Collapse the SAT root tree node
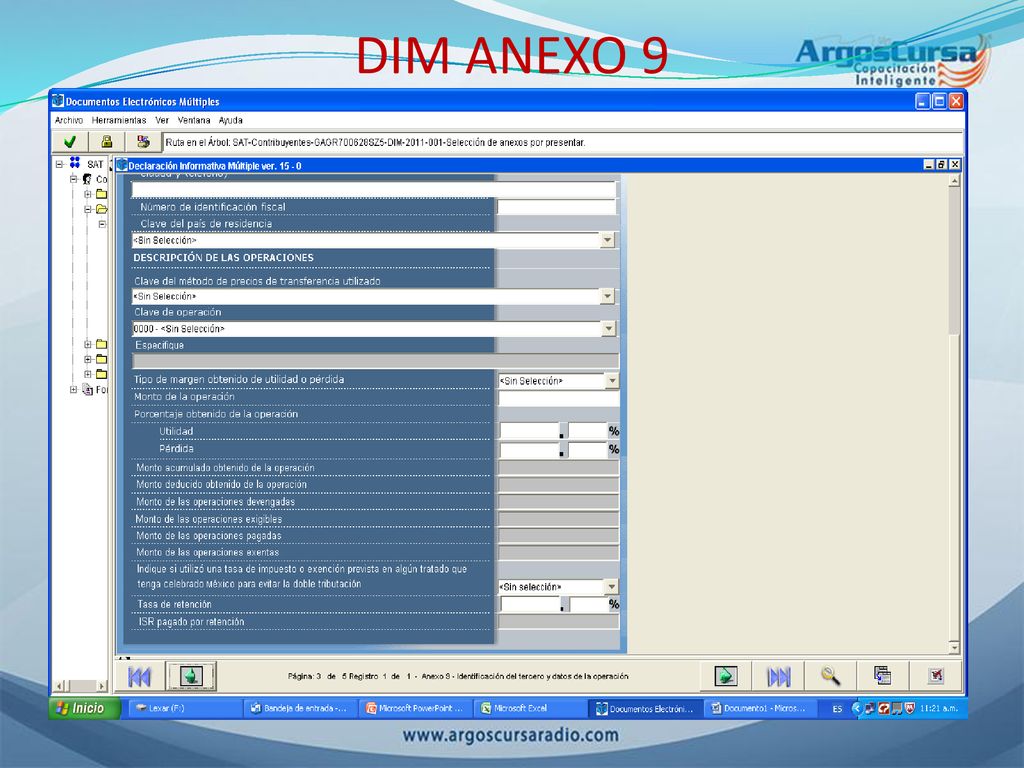The width and height of the screenshot is (1024, 768). [x=59, y=164]
